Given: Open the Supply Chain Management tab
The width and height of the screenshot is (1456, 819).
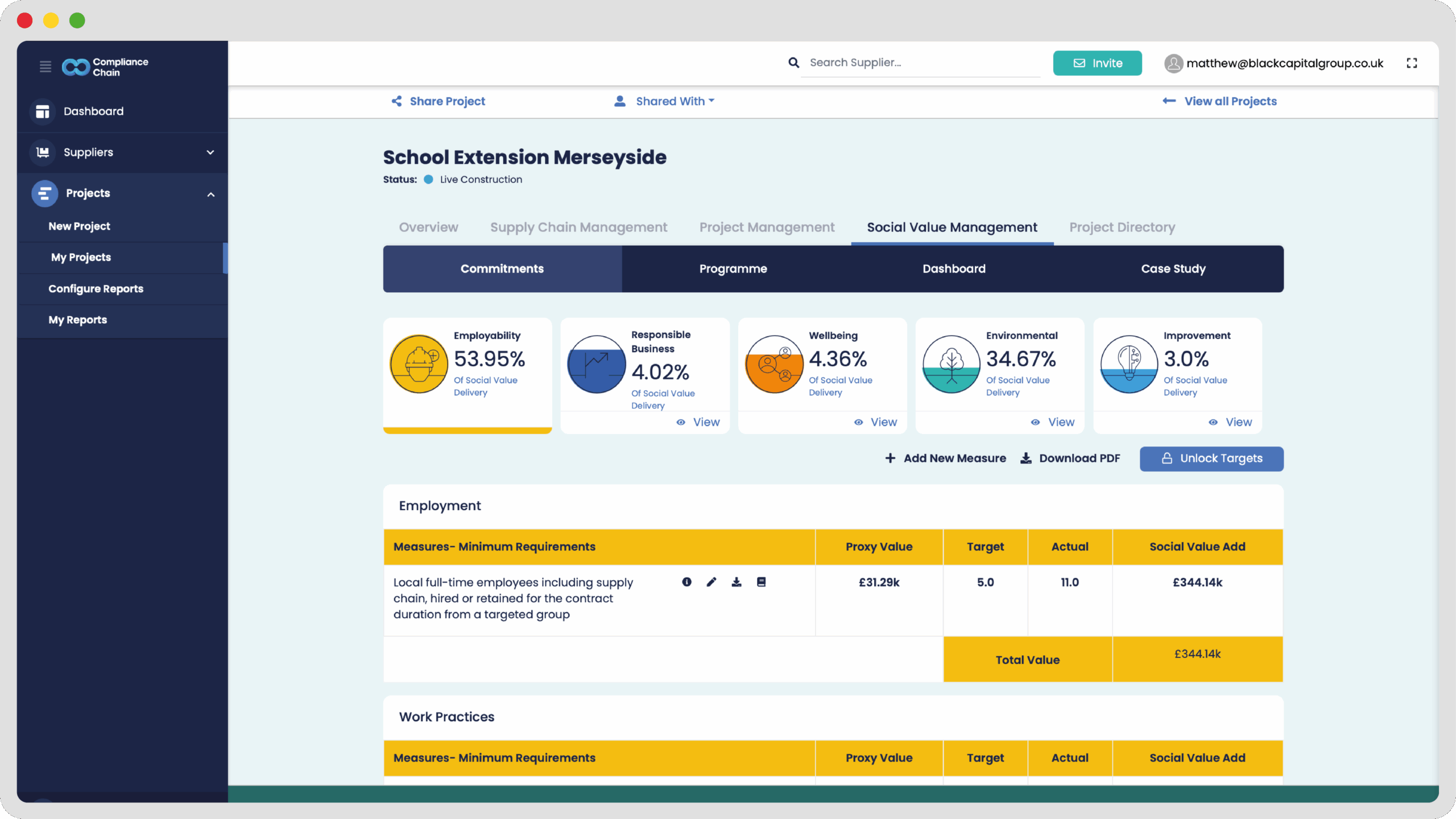Looking at the screenshot, I should (x=578, y=227).
